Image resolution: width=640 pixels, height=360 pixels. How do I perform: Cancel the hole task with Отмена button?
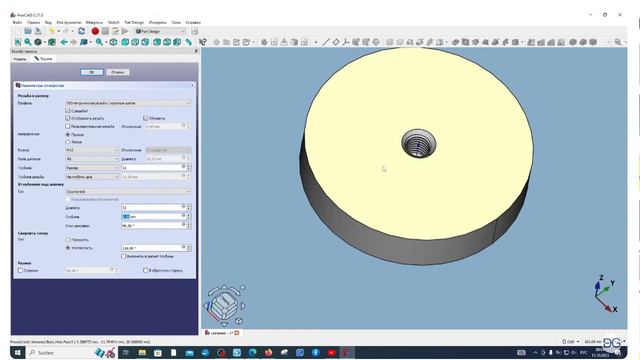click(118, 72)
